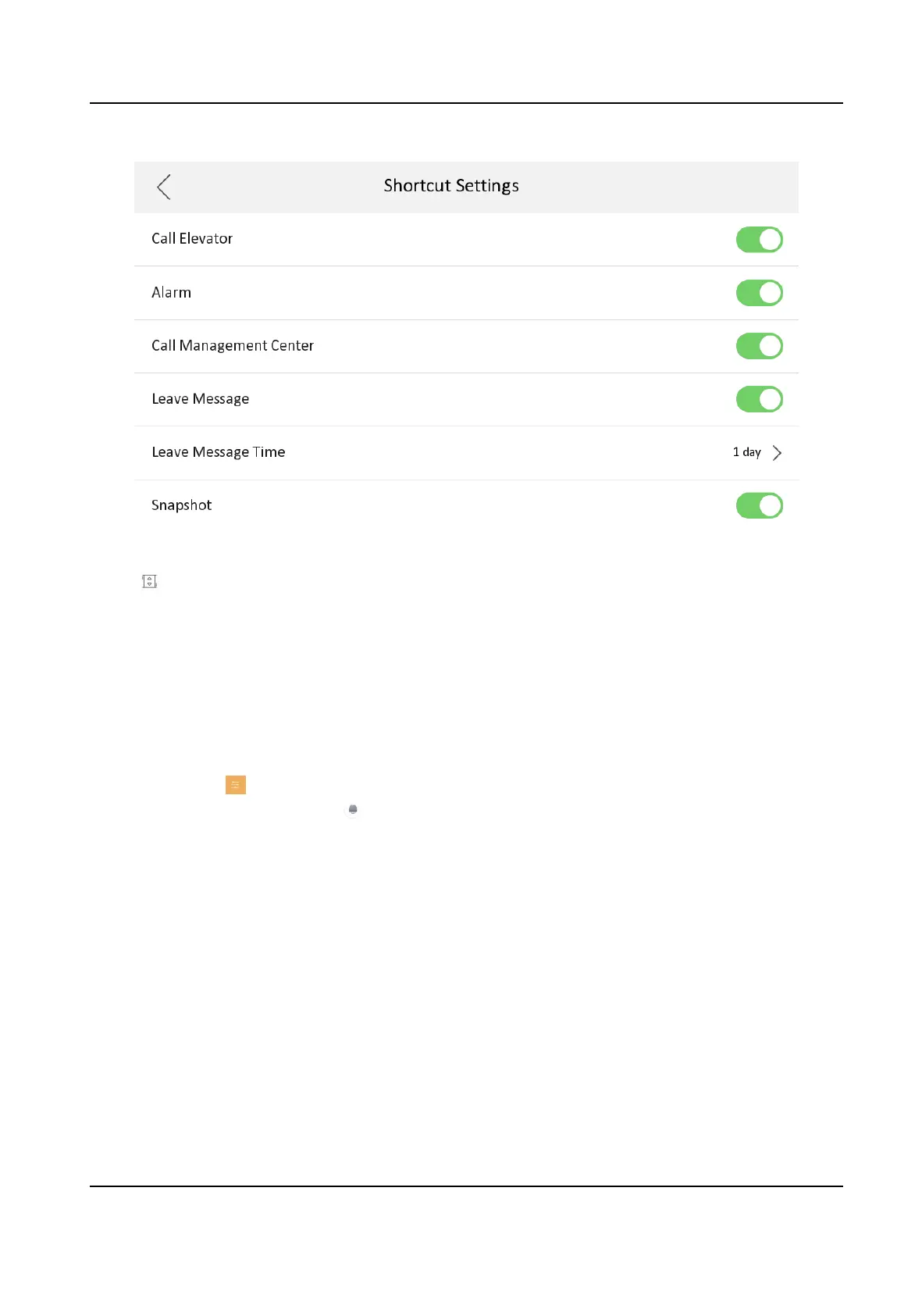Click the Call Management Center label

coord(233,346)
